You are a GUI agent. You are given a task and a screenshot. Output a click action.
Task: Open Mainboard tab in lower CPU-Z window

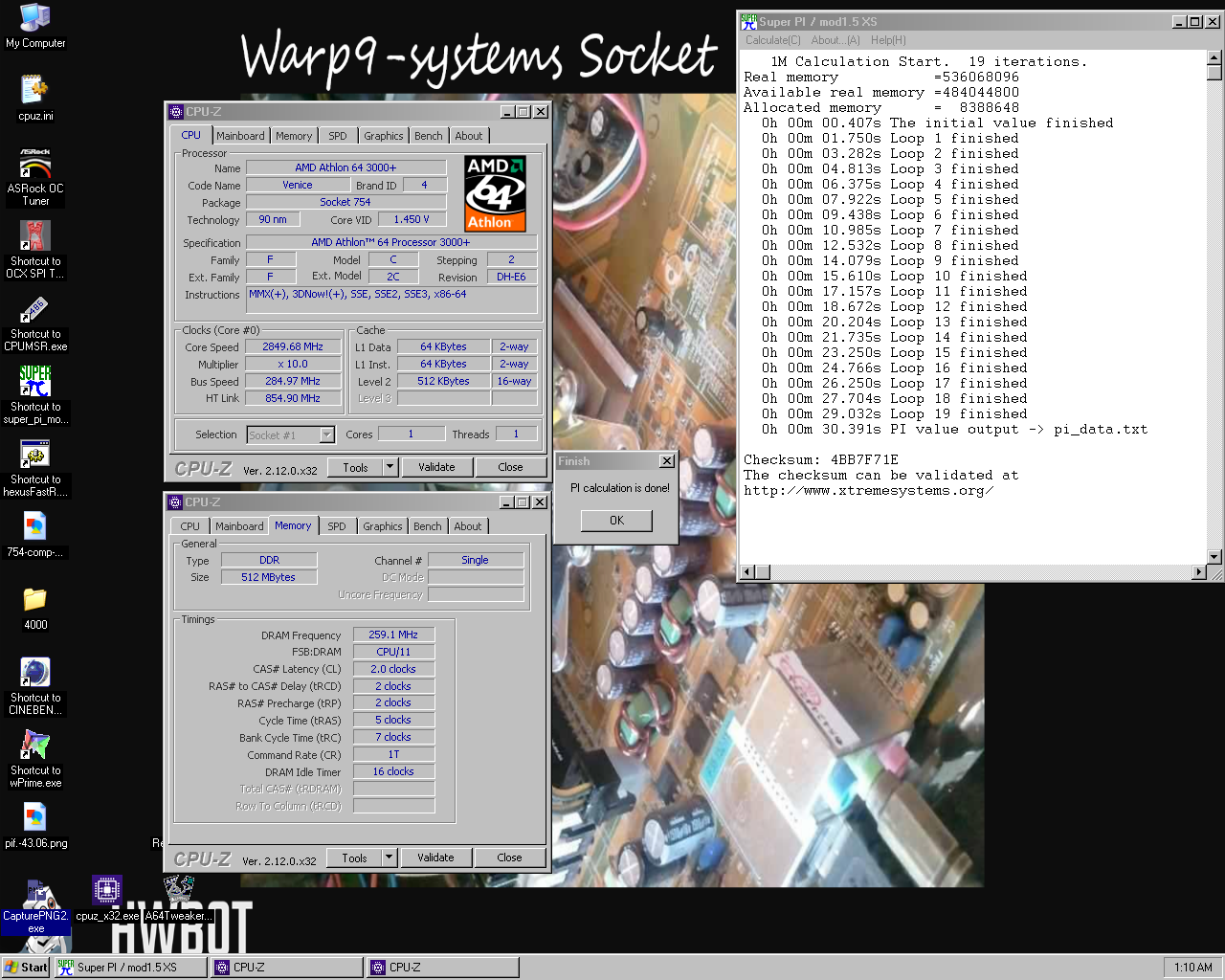239,526
